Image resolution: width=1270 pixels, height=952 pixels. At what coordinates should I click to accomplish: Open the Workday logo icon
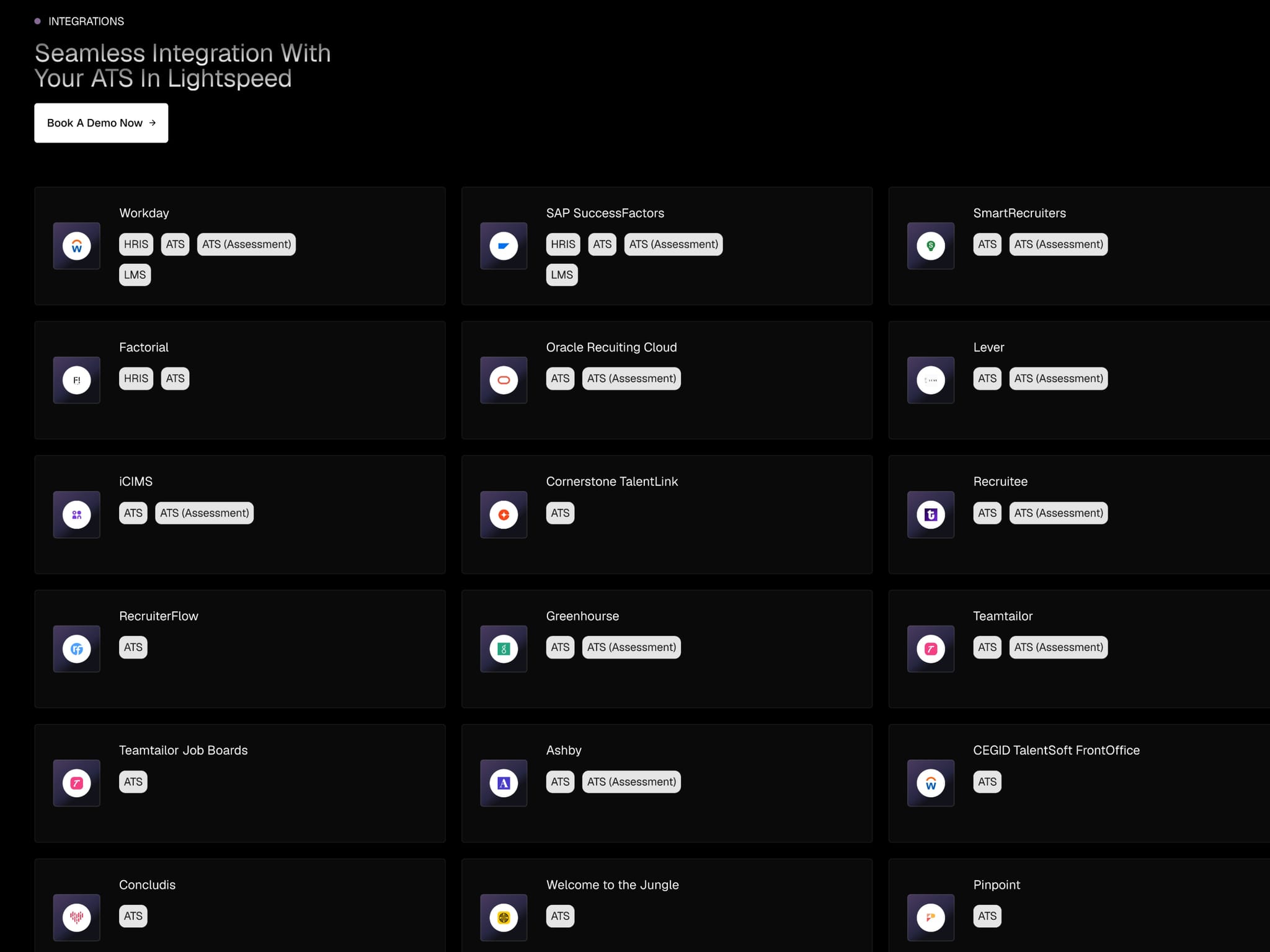(x=77, y=246)
